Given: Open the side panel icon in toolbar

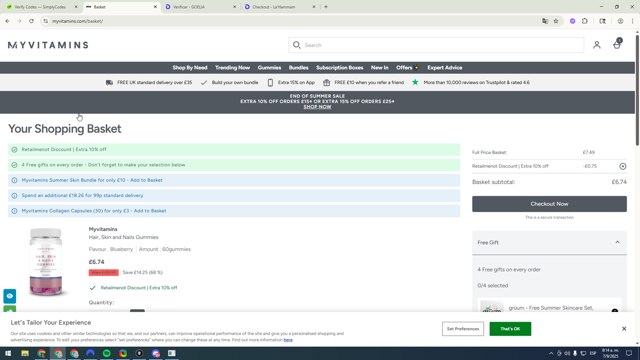Looking at the screenshot, I should point(602,21).
